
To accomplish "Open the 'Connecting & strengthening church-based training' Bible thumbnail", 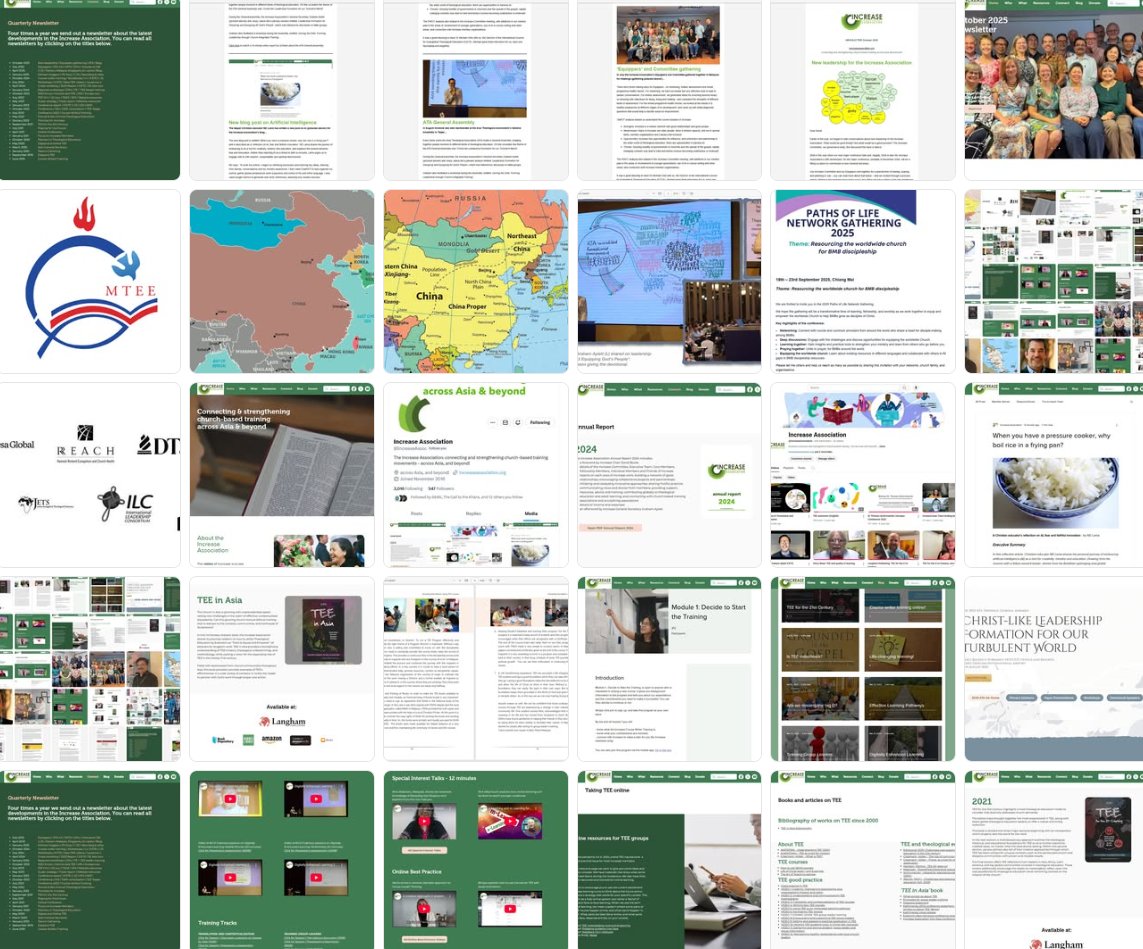I will (282, 475).
